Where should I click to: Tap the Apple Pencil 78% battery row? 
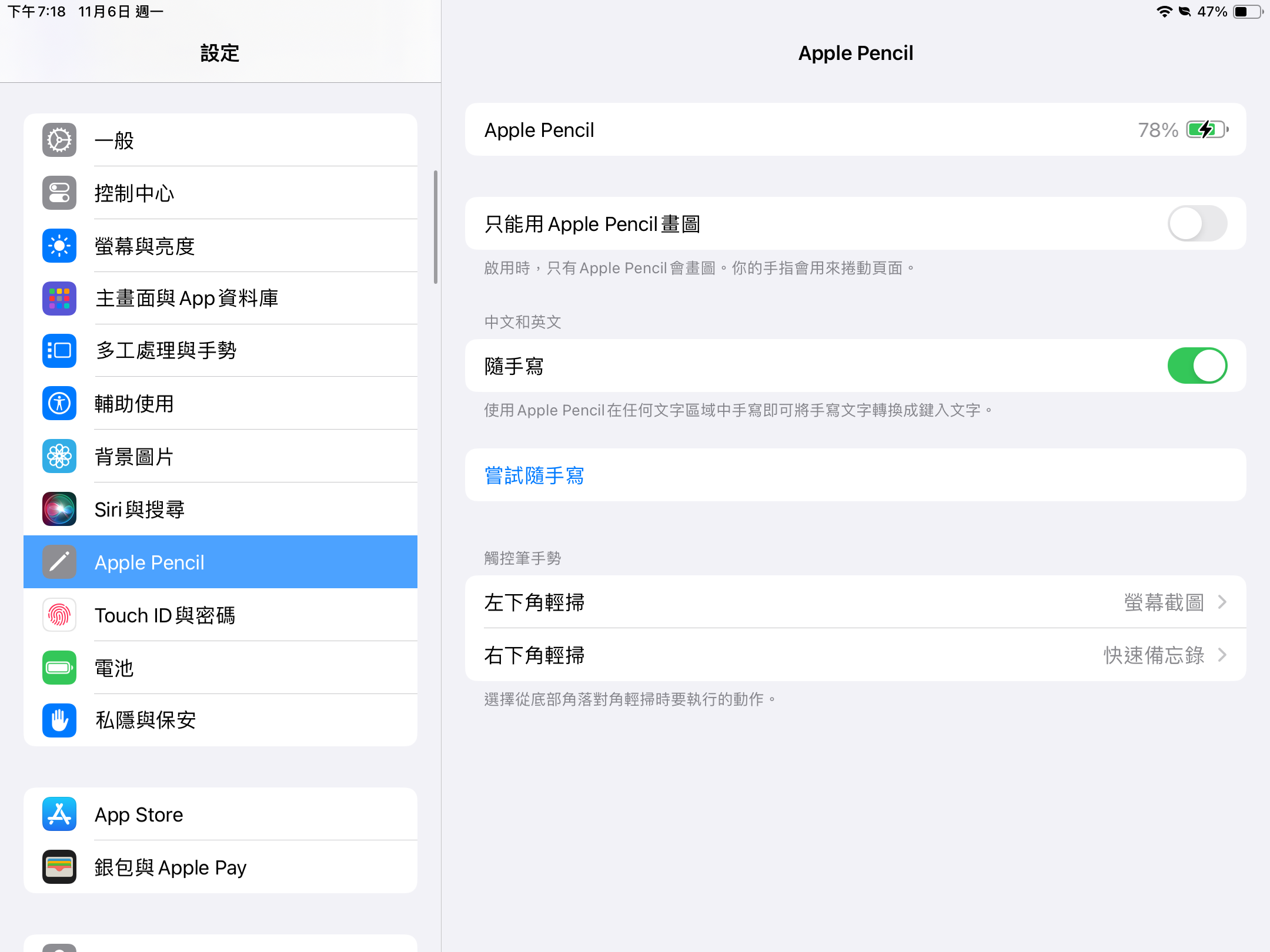(x=855, y=130)
